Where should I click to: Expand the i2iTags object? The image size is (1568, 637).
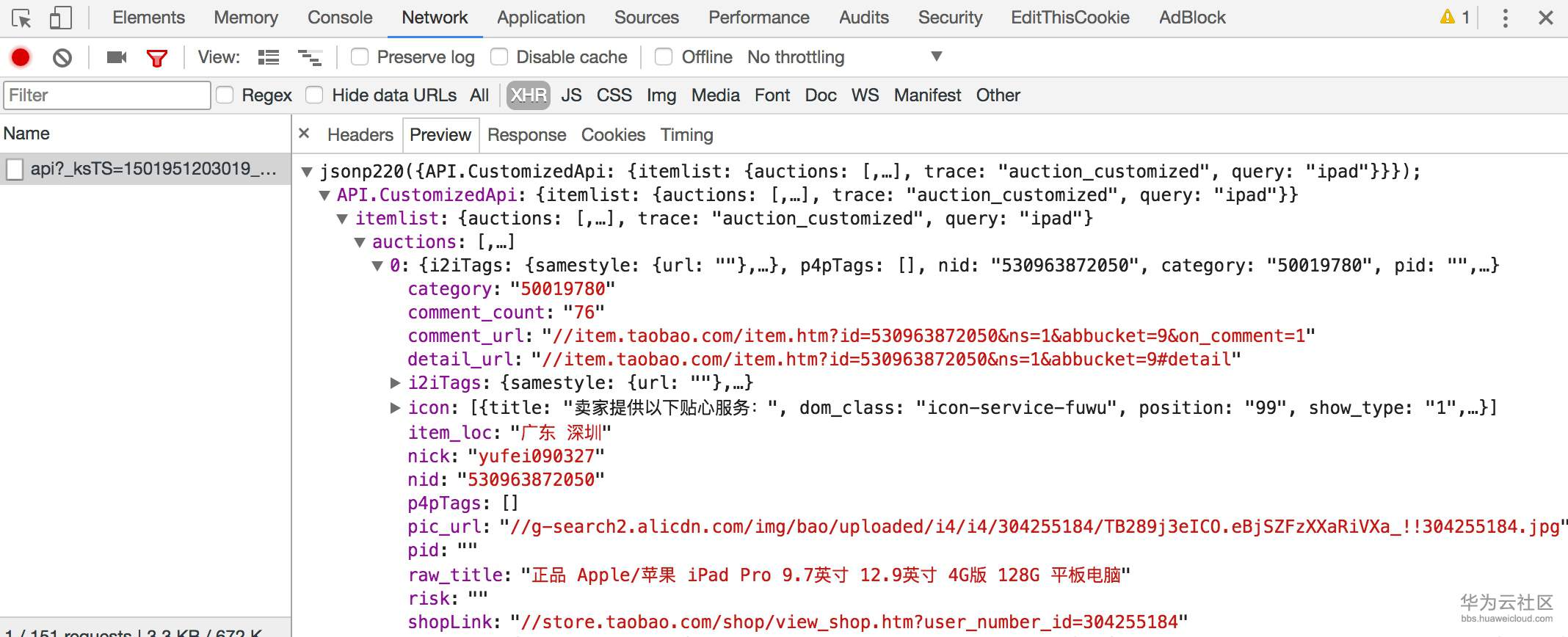[x=395, y=382]
